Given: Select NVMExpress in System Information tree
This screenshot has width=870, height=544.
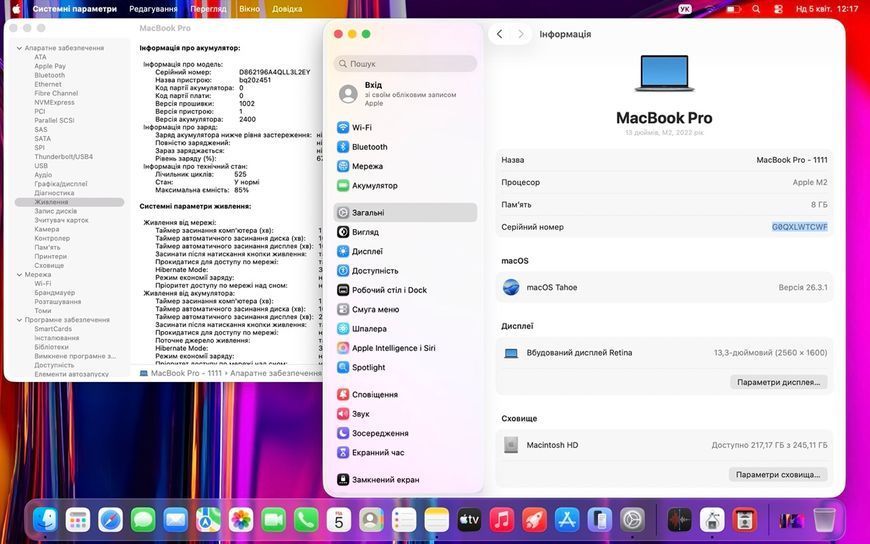Looking at the screenshot, I should click(x=54, y=102).
